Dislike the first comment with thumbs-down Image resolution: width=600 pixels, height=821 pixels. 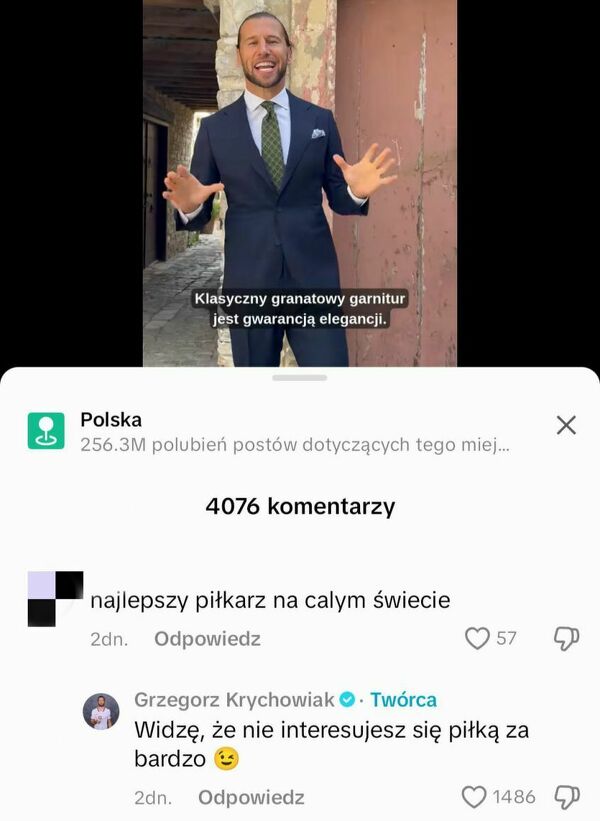click(566, 639)
